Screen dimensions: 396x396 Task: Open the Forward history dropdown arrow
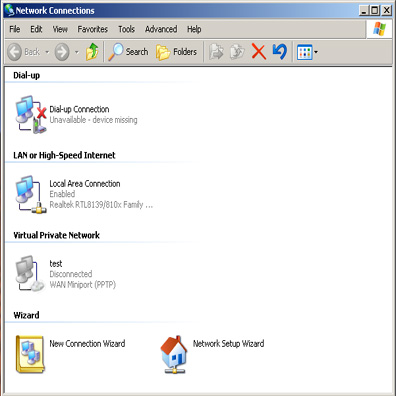coord(77,52)
